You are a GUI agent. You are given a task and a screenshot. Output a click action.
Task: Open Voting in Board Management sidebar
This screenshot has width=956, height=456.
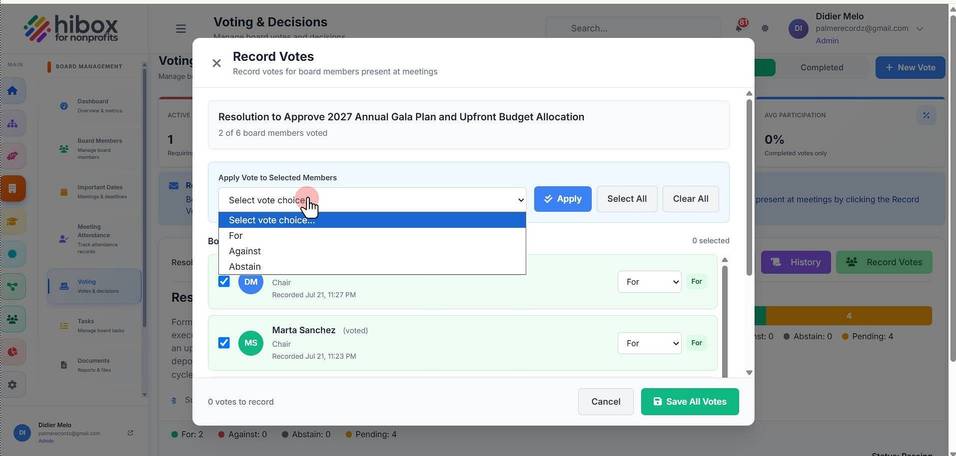[x=94, y=286]
